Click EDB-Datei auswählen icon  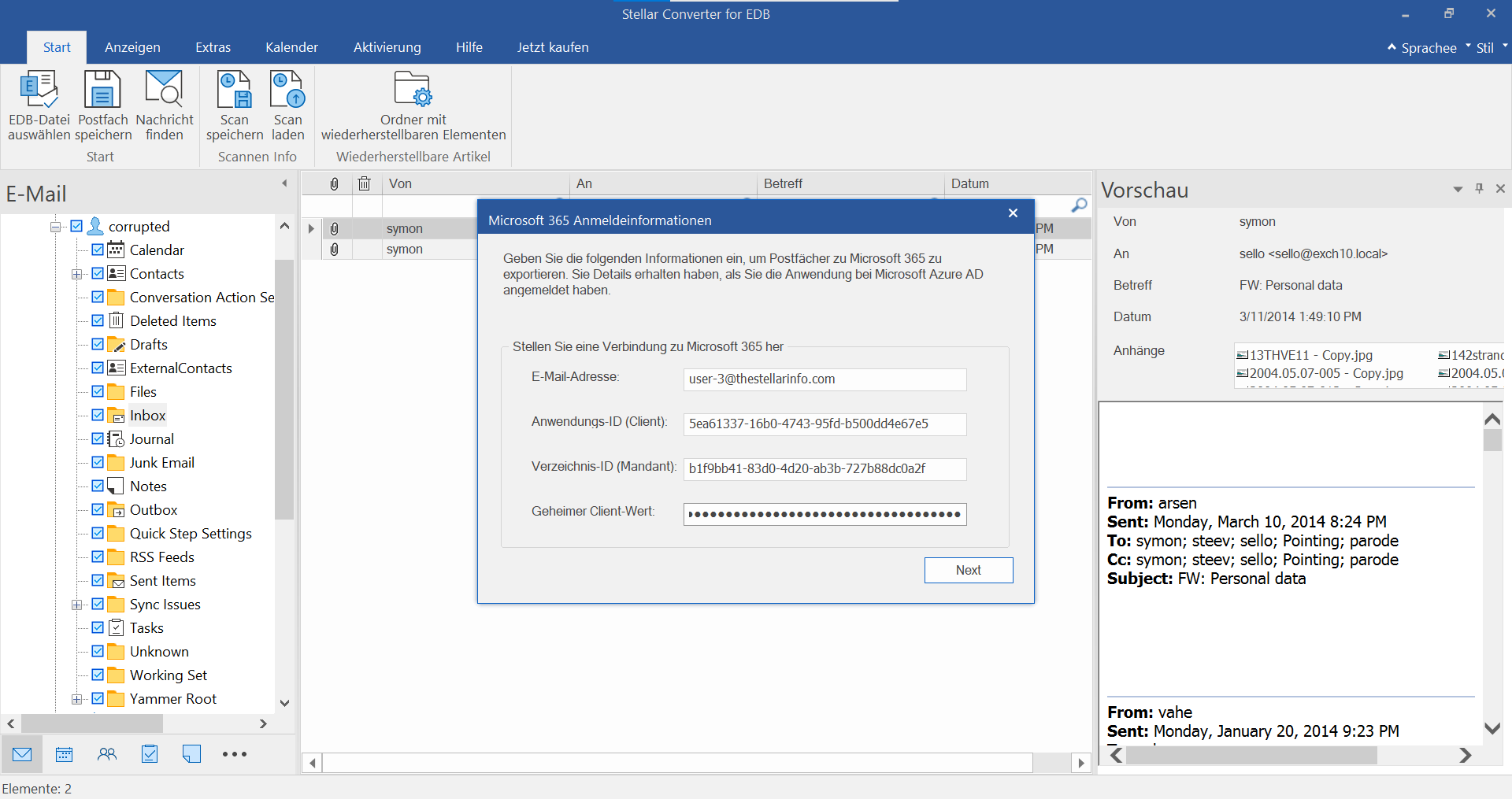[39, 89]
